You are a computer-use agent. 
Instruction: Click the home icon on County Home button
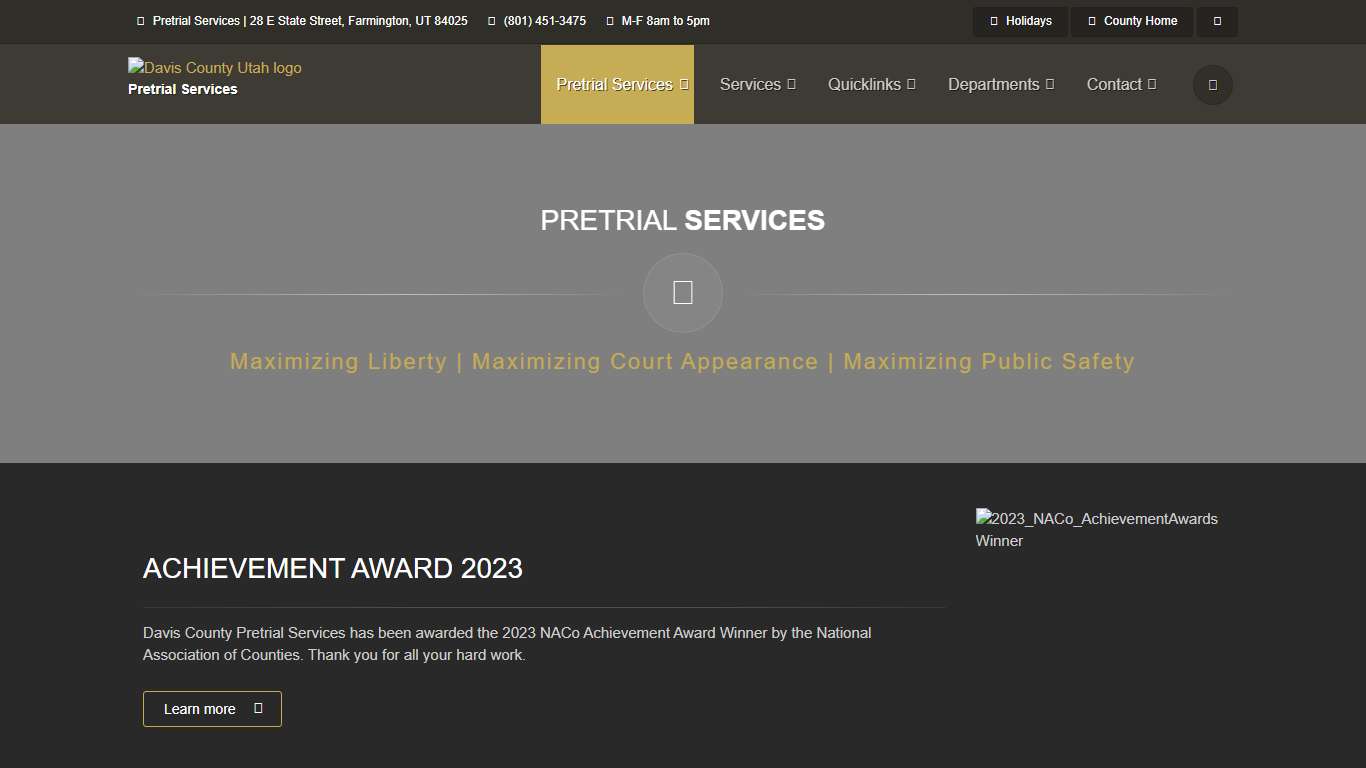(x=1095, y=21)
